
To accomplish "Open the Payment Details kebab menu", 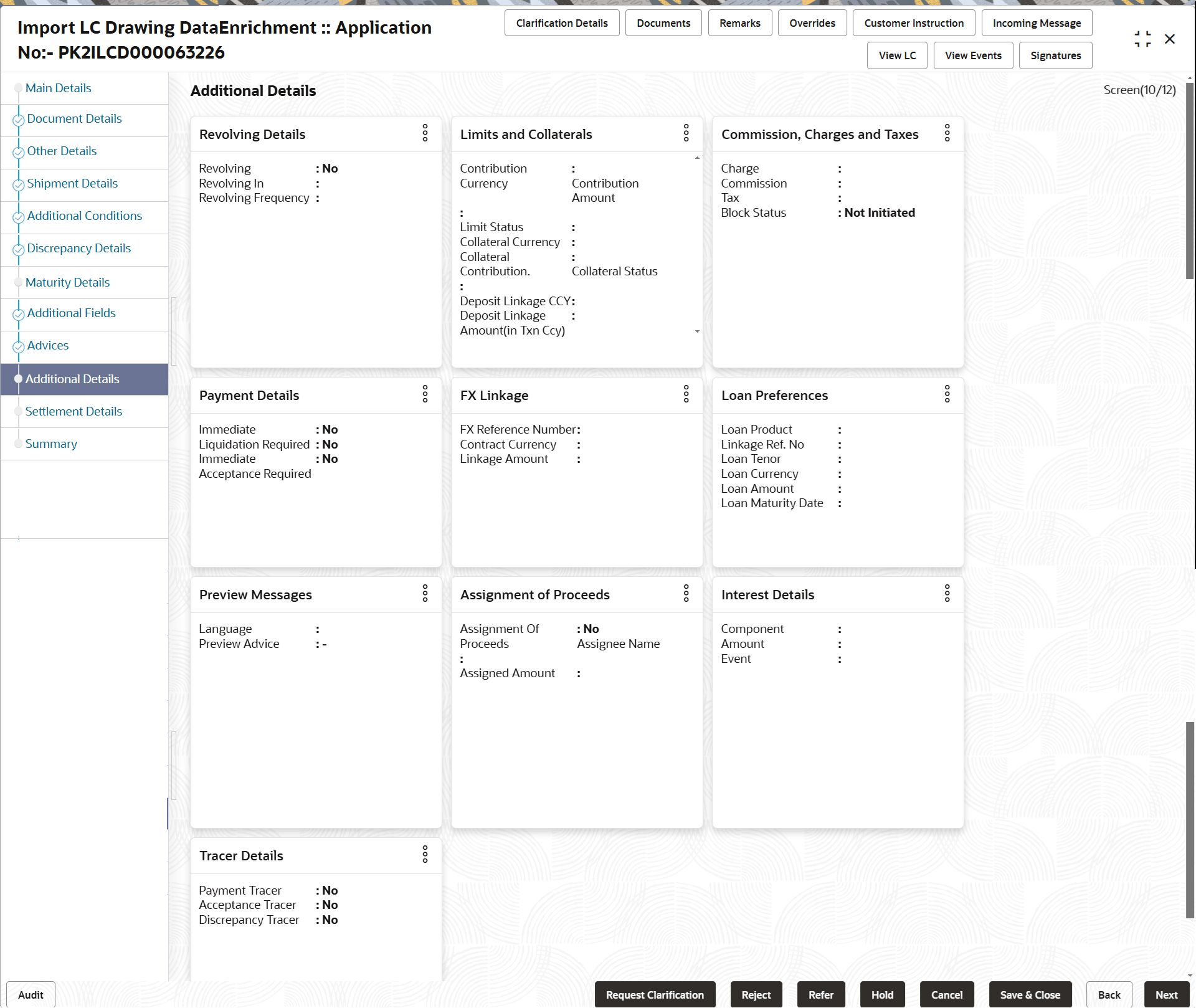I will point(425,394).
